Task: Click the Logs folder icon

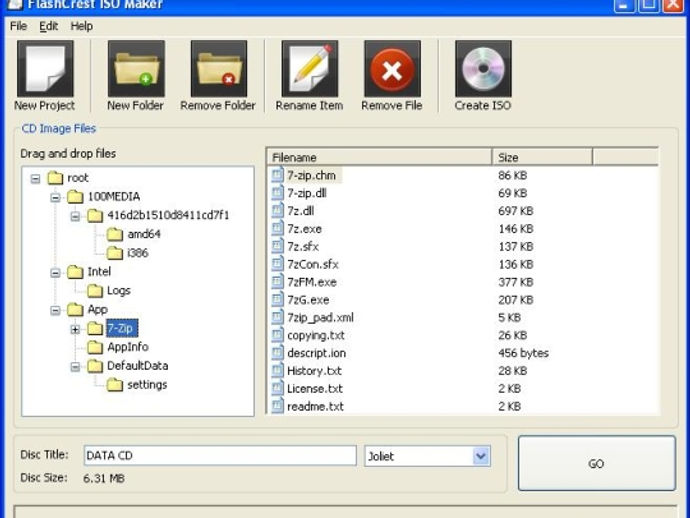Action: tap(95, 290)
